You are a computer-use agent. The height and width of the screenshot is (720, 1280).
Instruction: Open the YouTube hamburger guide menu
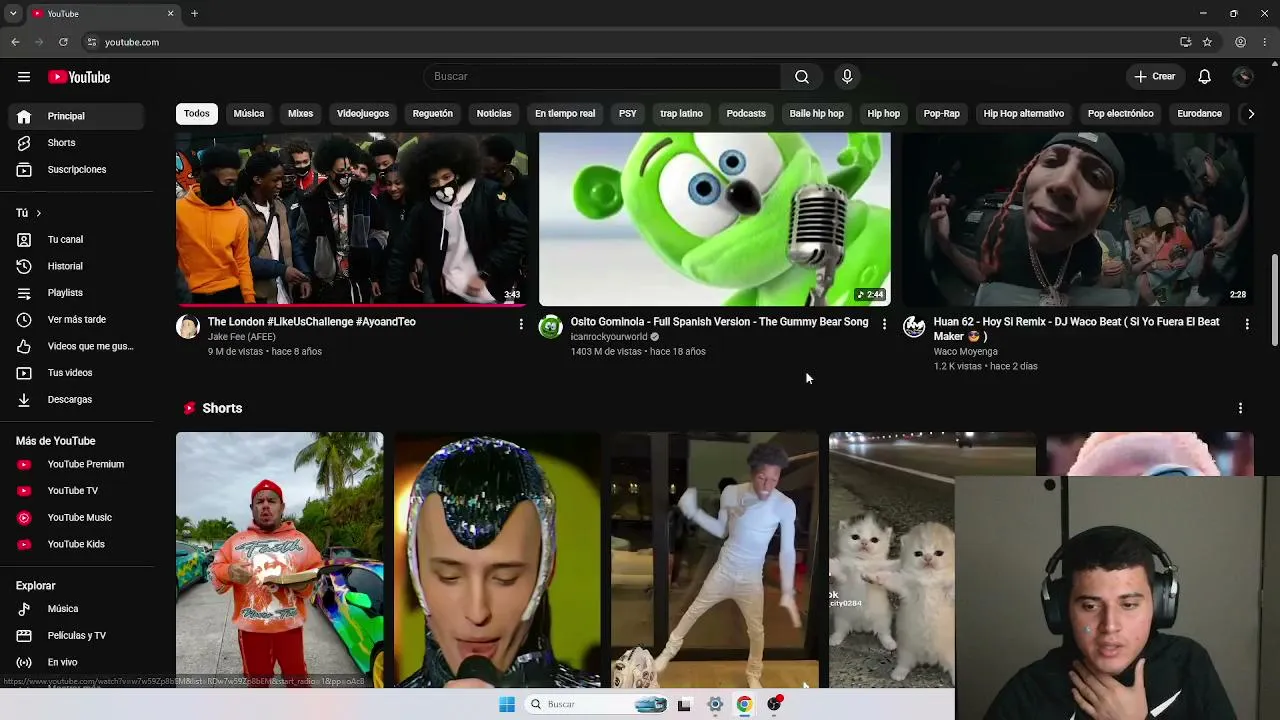pos(24,77)
